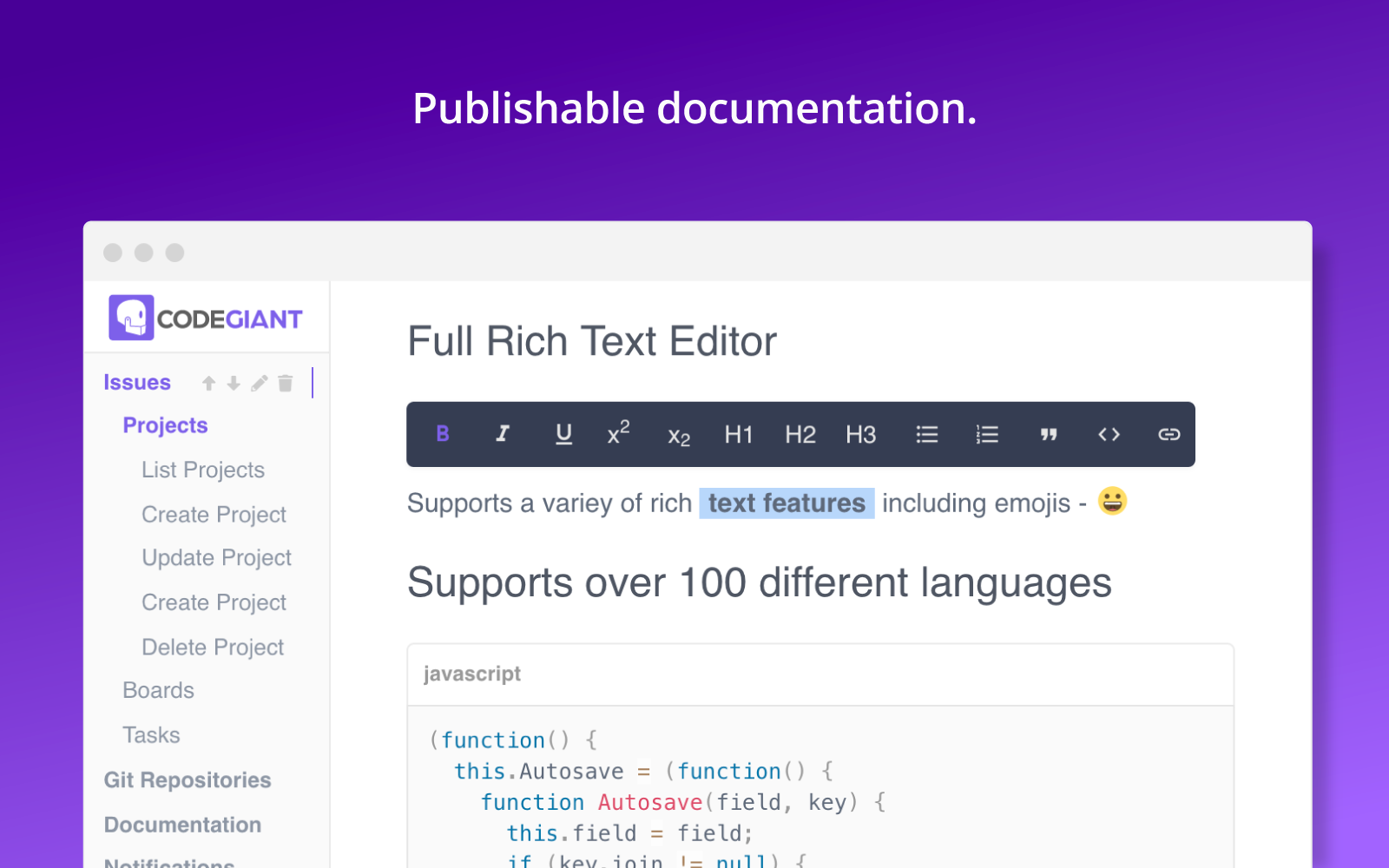Viewport: 1389px width, 868px height.
Task: Delete the Issues section
Action: pyautogui.click(x=286, y=384)
